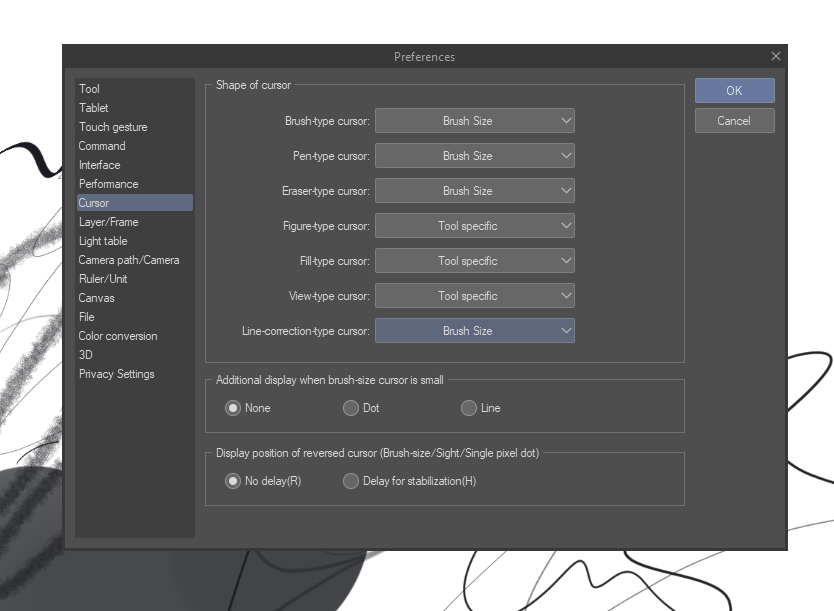Switch to Interface preferences
Image resolution: width=834 pixels, height=611 pixels.
point(99,165)
